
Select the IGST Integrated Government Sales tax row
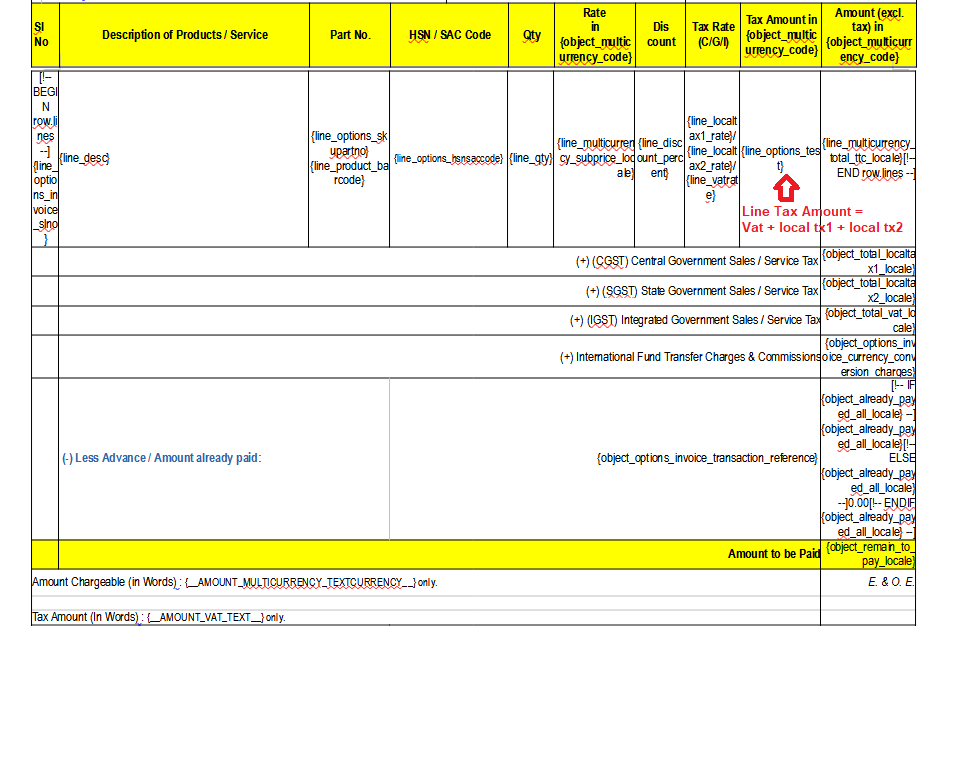[694, 320]
